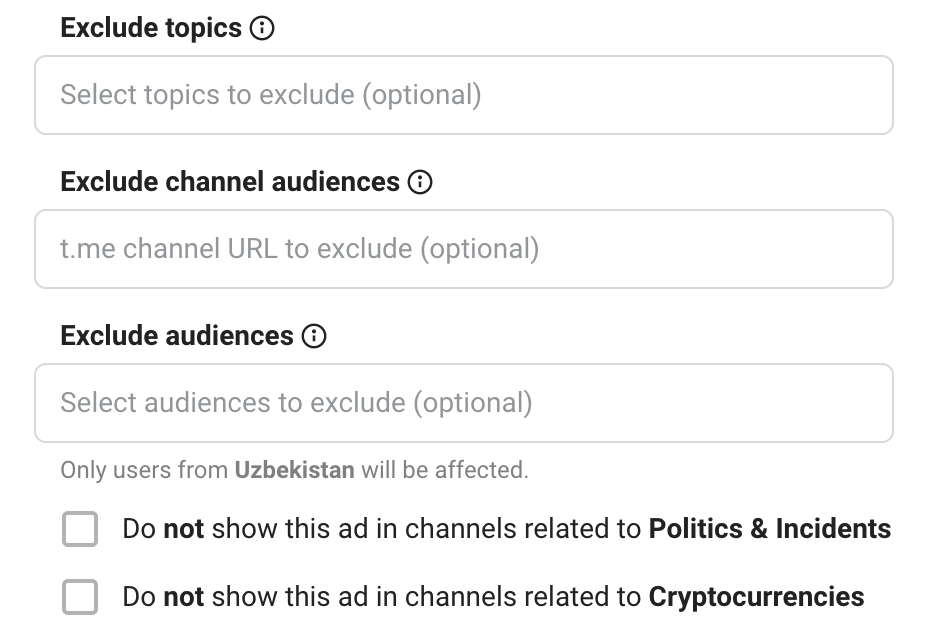Show info about Exclude audiences
This screenshot has width=932, height=638.
[x=314, y=336]
